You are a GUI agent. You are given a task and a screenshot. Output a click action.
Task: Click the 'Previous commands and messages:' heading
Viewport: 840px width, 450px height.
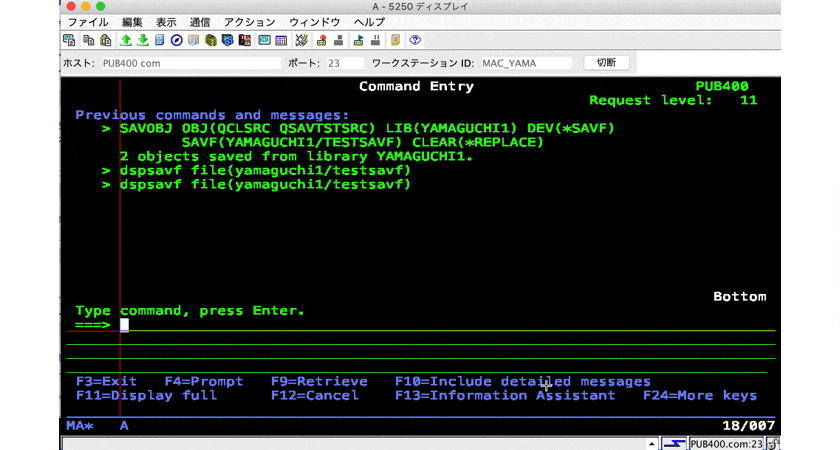[212, 115]
